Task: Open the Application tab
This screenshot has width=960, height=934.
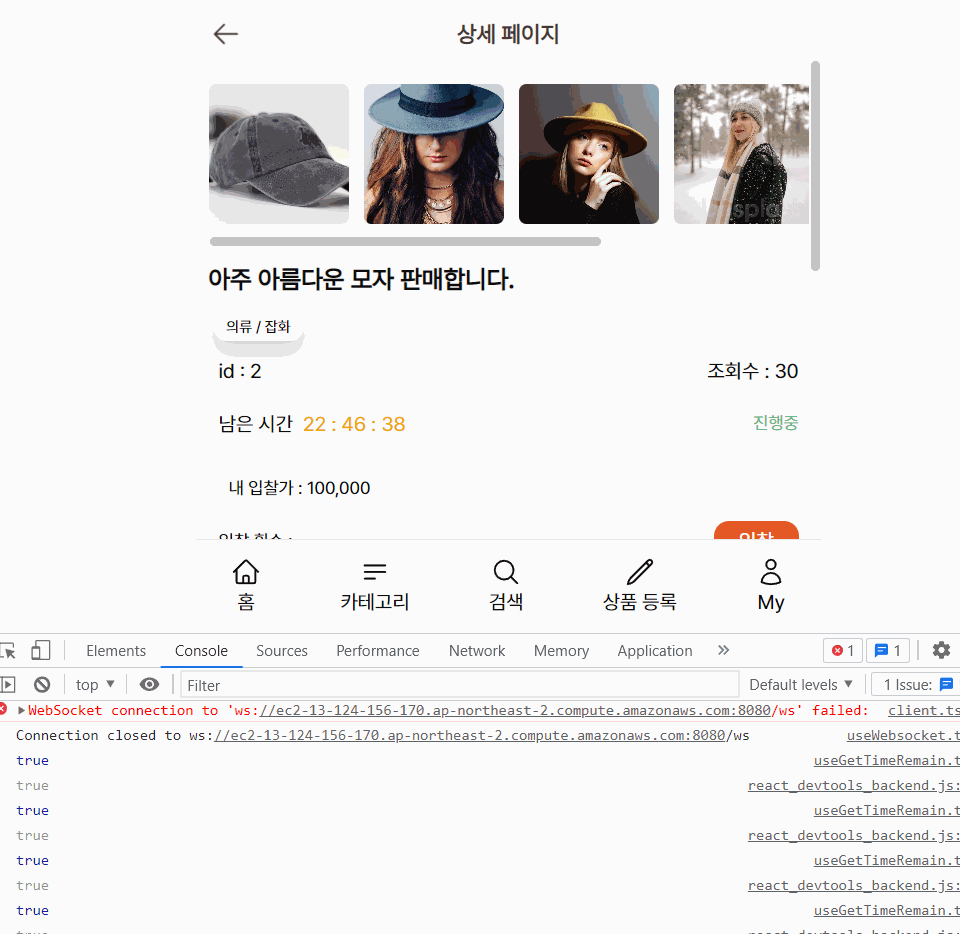Action: pos(654,651)
